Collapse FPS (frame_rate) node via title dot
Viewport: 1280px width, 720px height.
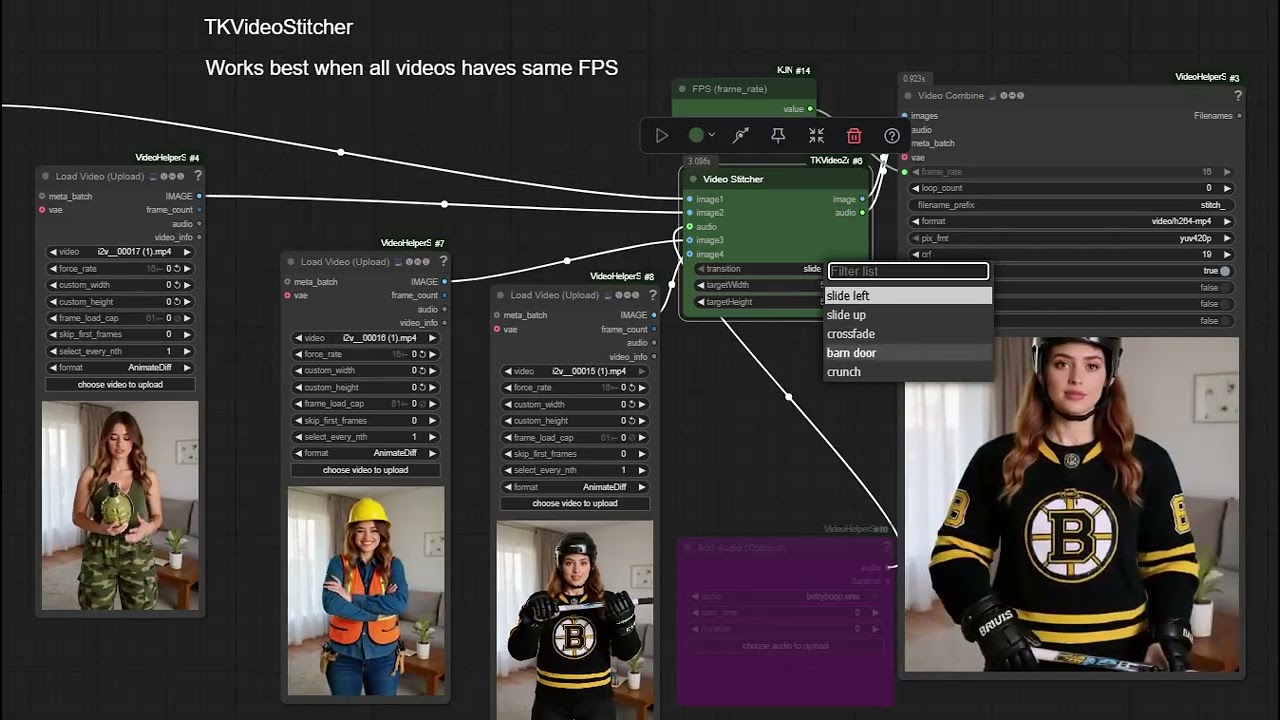pos(683,89)
